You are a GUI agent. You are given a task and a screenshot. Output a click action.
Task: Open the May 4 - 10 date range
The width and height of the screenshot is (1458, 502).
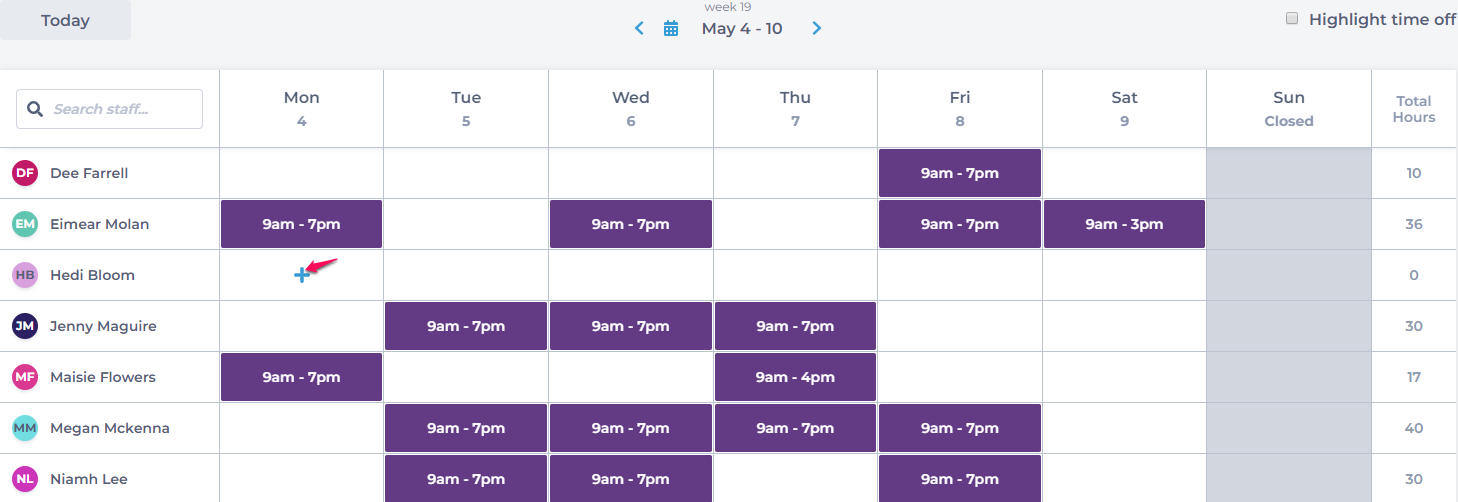click(742, 29)
